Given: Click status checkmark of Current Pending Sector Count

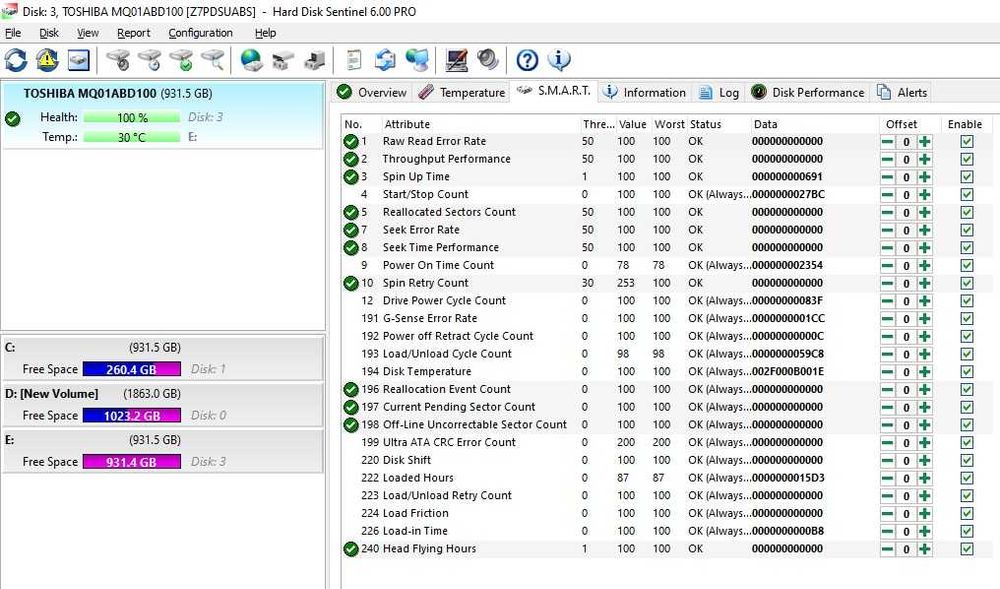Looking at the screenshot, I should [351, 407].
